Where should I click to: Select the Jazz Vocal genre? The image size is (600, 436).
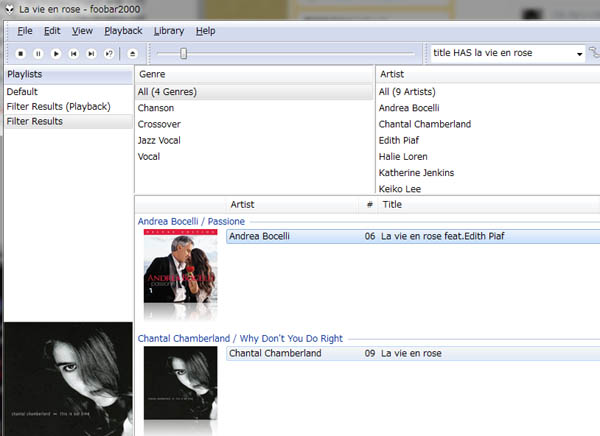(x=254, y=140)
